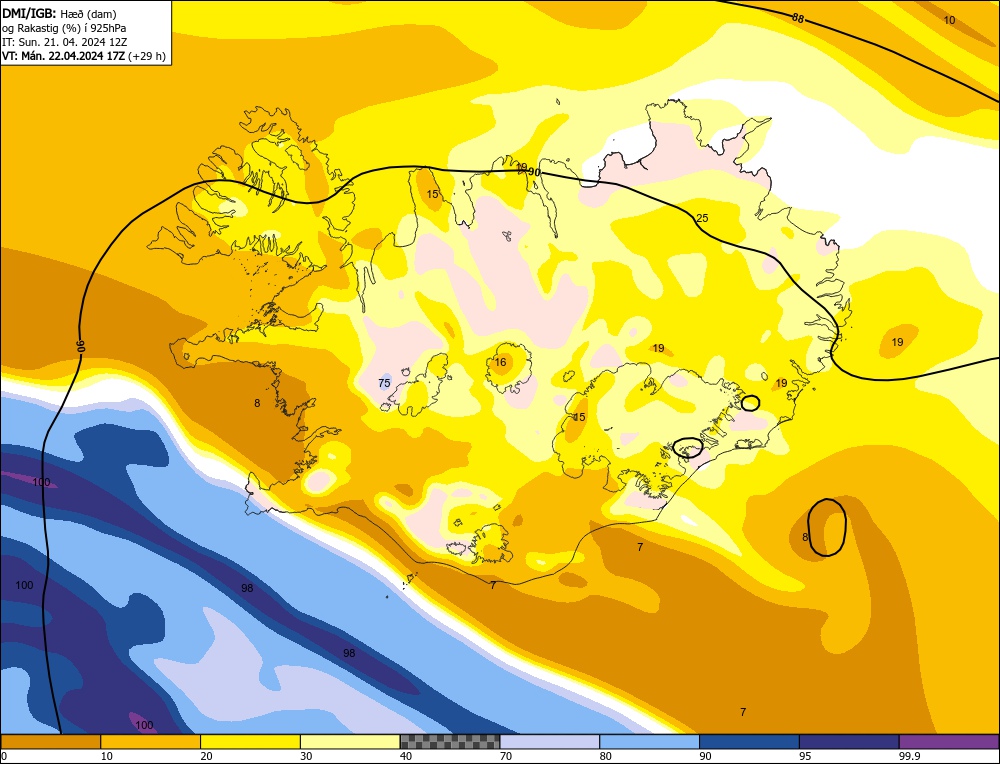Select the 70–80% lavender legend swatch
Viewport: 1000px width, 764px height.
tap(550, 742)
